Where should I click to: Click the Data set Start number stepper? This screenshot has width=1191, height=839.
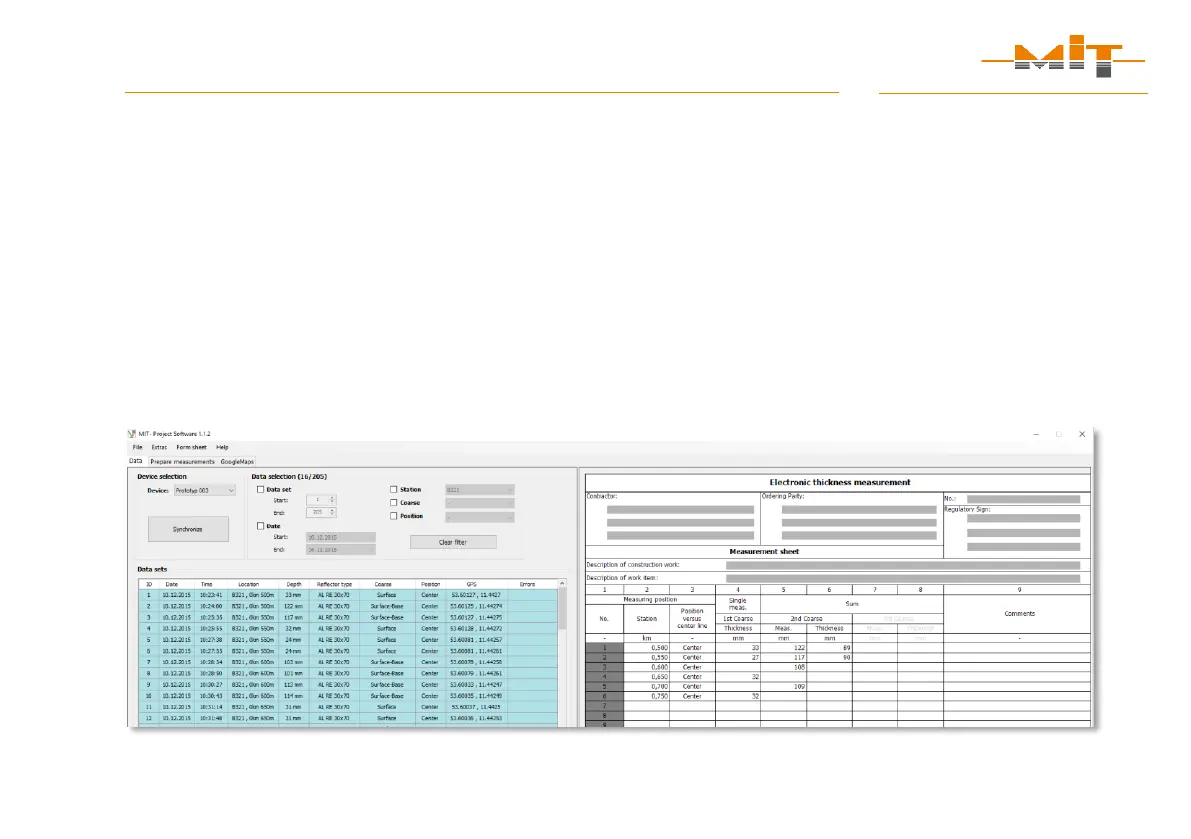pyautogui.click(x=321, y=500)
